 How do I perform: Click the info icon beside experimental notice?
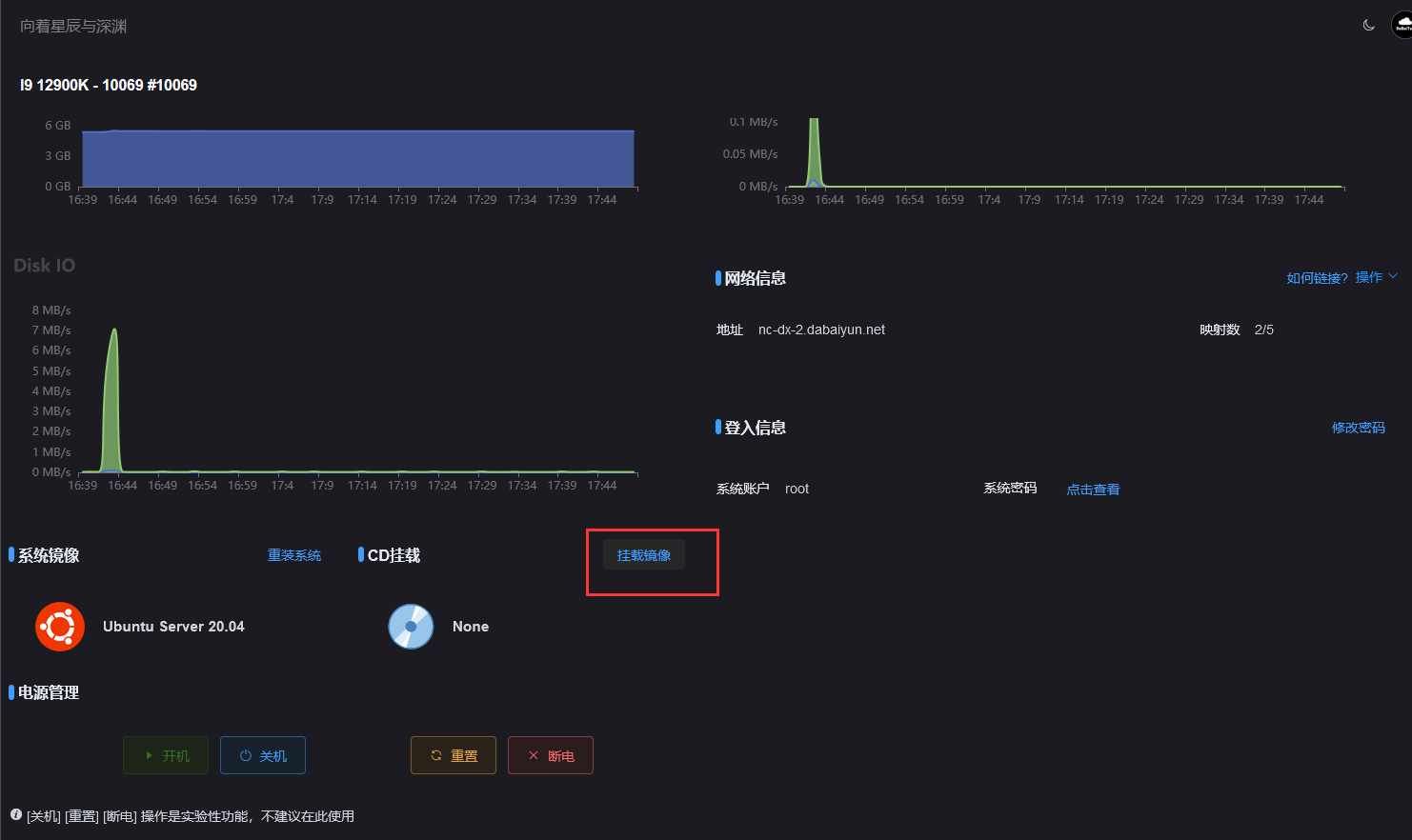coord(16,815)
